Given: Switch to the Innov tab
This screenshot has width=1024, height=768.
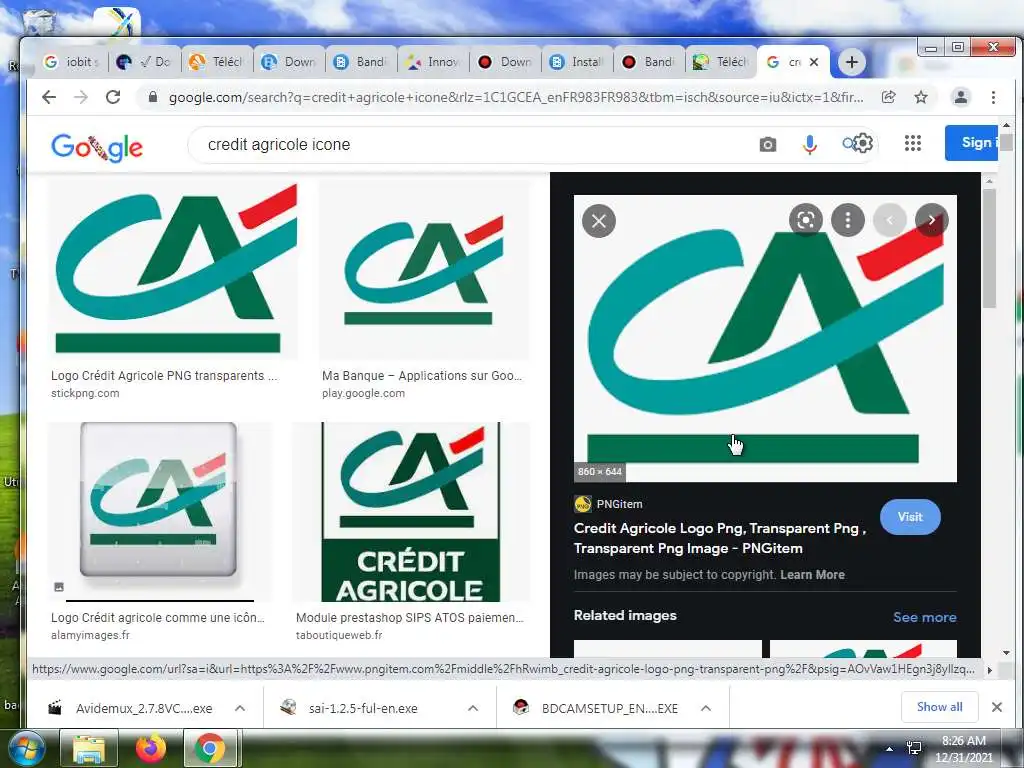Looking at the screenshot, I should click(433, 62).
